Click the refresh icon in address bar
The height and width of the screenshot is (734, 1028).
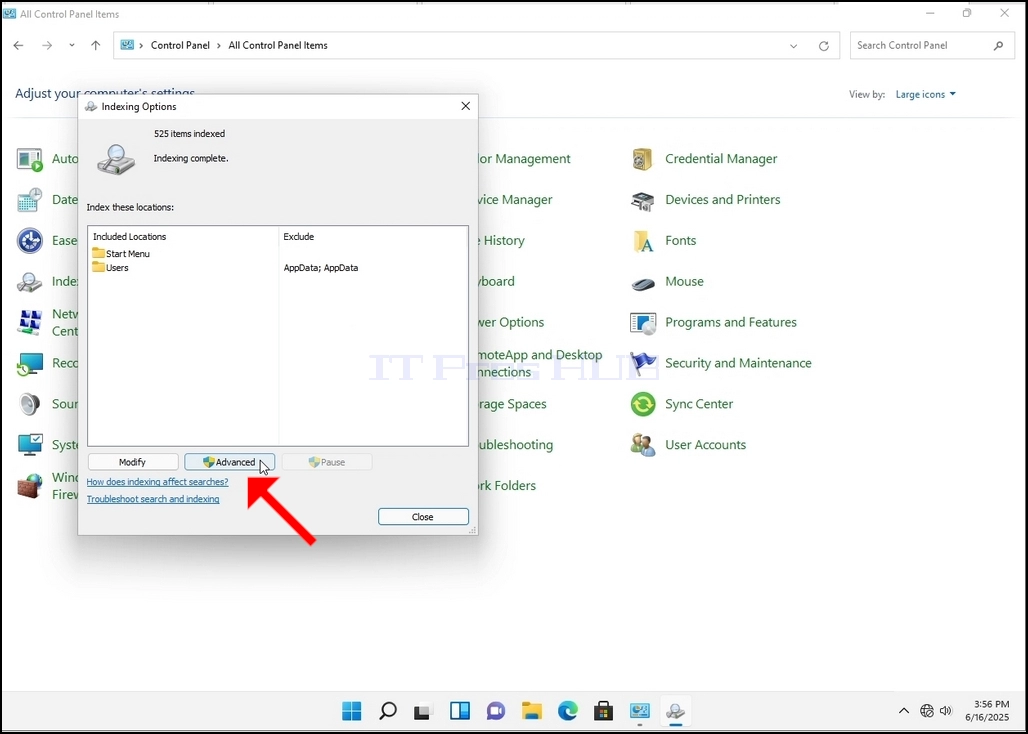[x=823, y=46]
